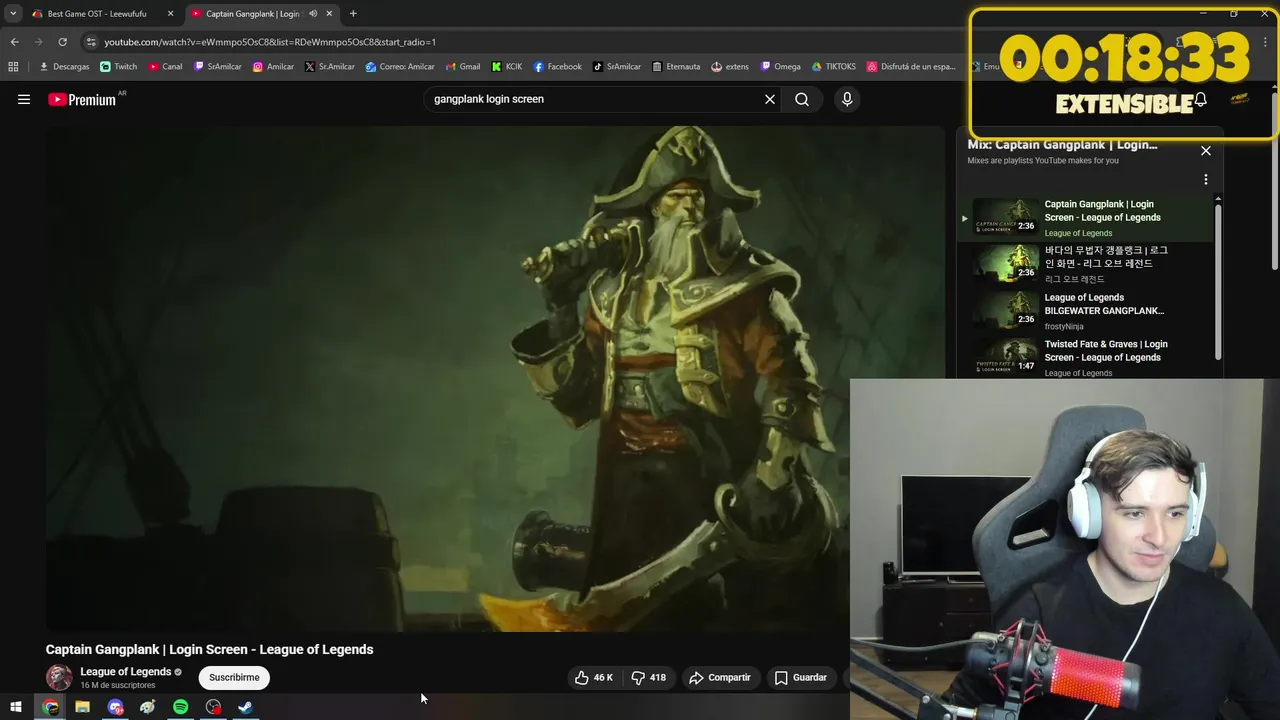The width and height of the screenshot is (1280, 720).
Task: Open the Disfrutá de un espa... bookmark
Action: click(x=911, y=67)
